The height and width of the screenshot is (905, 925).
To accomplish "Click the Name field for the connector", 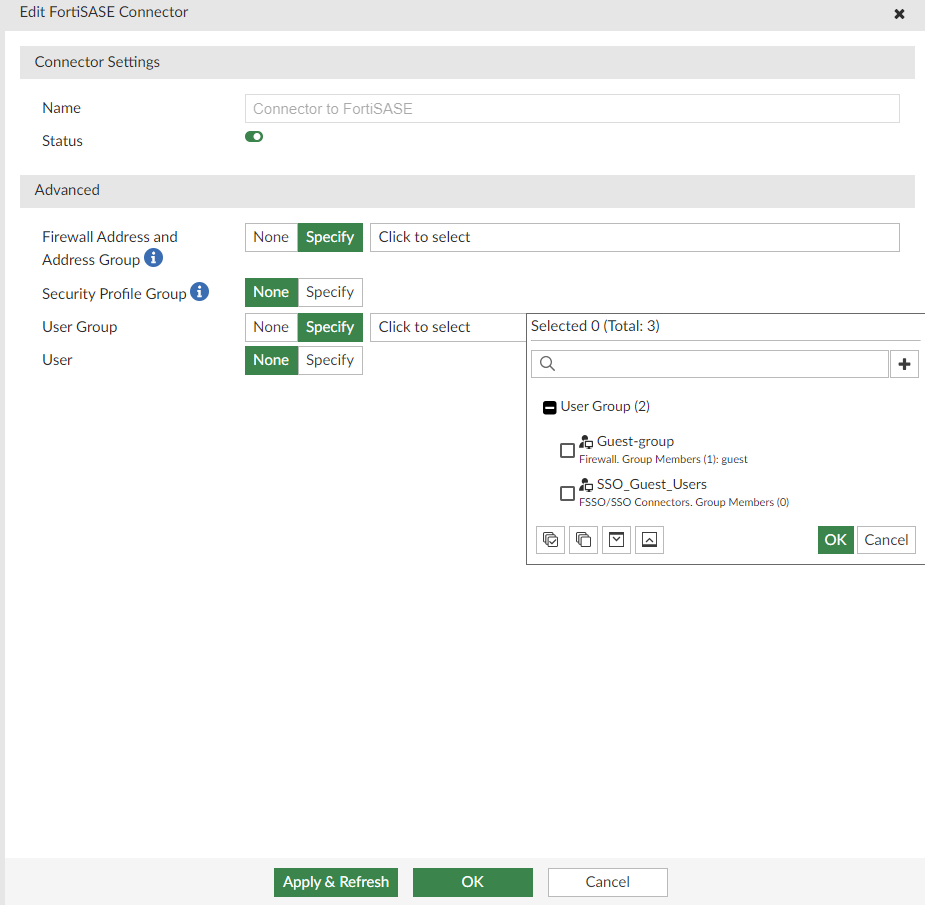I will click(572, 108).
